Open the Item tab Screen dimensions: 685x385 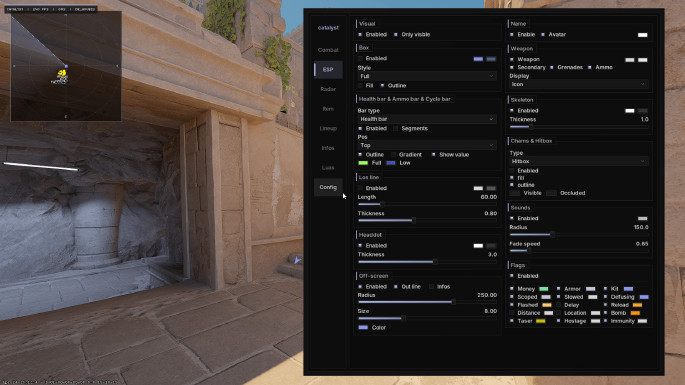coord(328,109)
